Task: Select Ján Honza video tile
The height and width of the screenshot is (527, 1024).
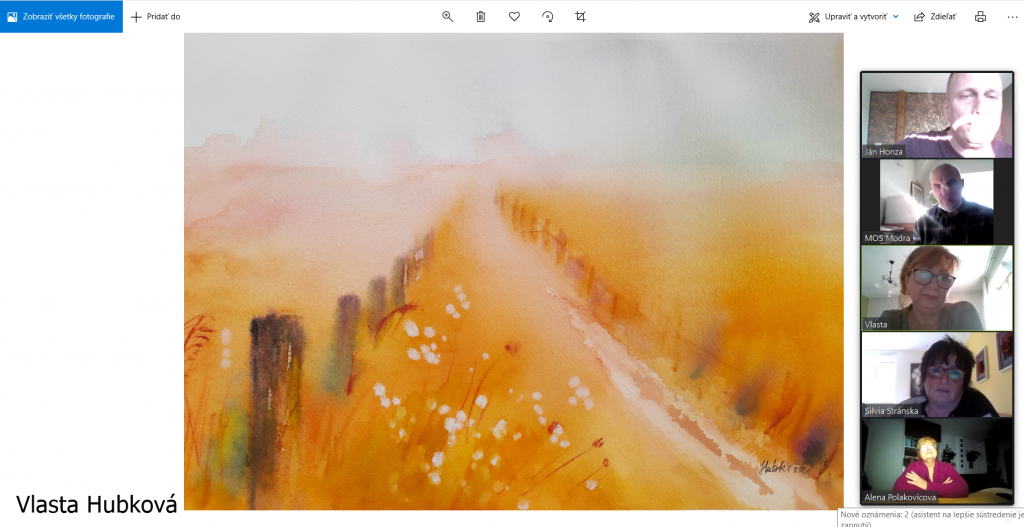Action: pos(937,115)
